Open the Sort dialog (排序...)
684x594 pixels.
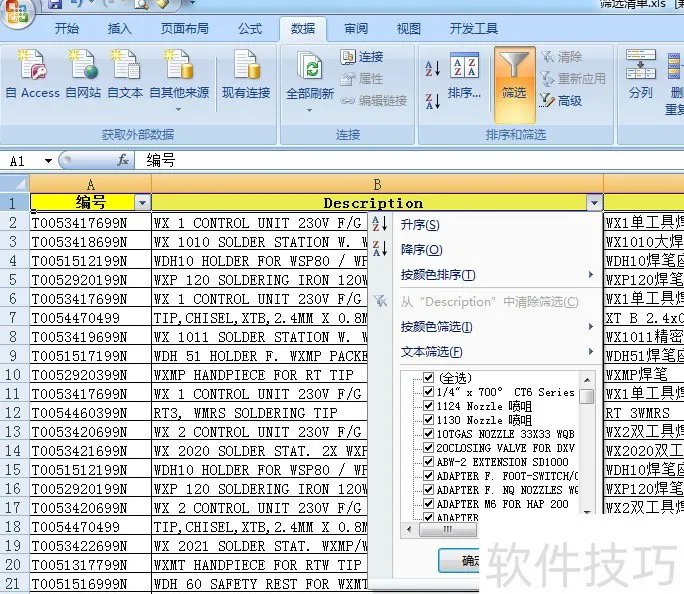[x=465, y=75]
